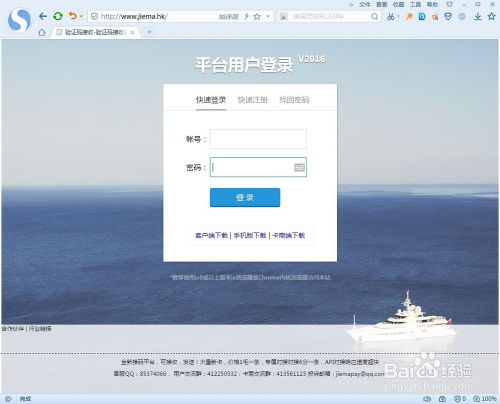500x404 pixels.
Task: Bookmark this page with the address bar star
Action: [x=257, y=16]
